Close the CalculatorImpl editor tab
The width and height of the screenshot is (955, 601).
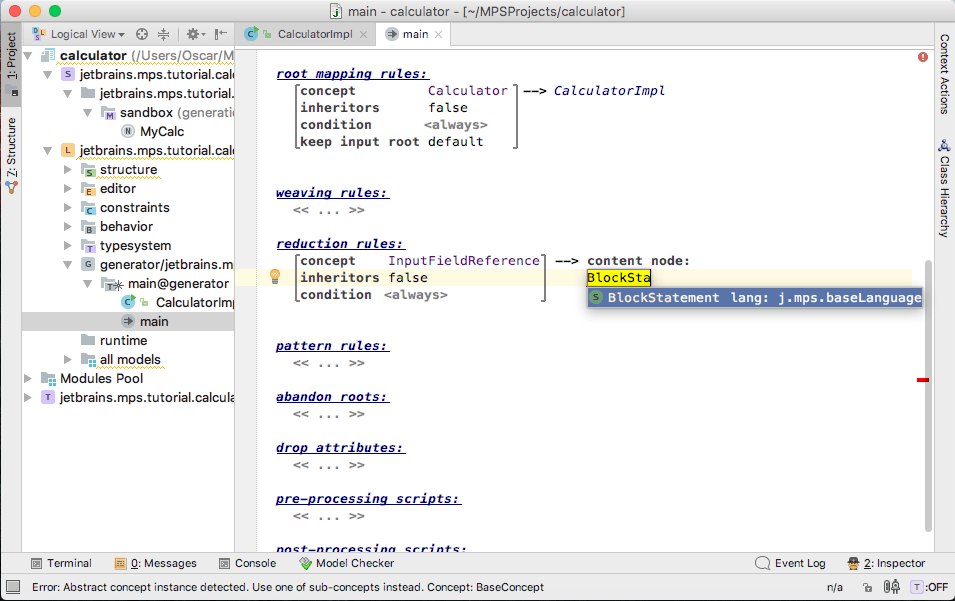pos(362,34)
